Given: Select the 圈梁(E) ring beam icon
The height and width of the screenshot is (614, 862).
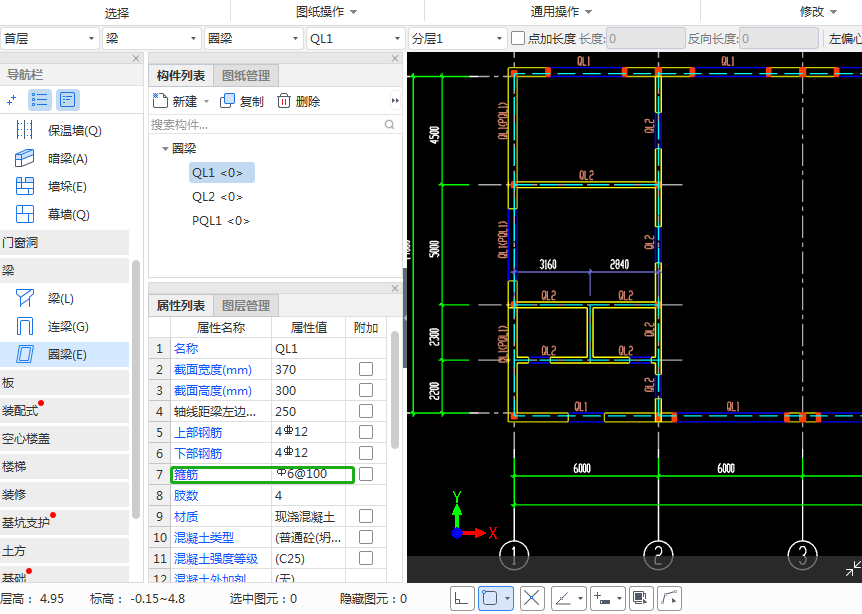Looking at the screenshot, I should click(25, 354).
